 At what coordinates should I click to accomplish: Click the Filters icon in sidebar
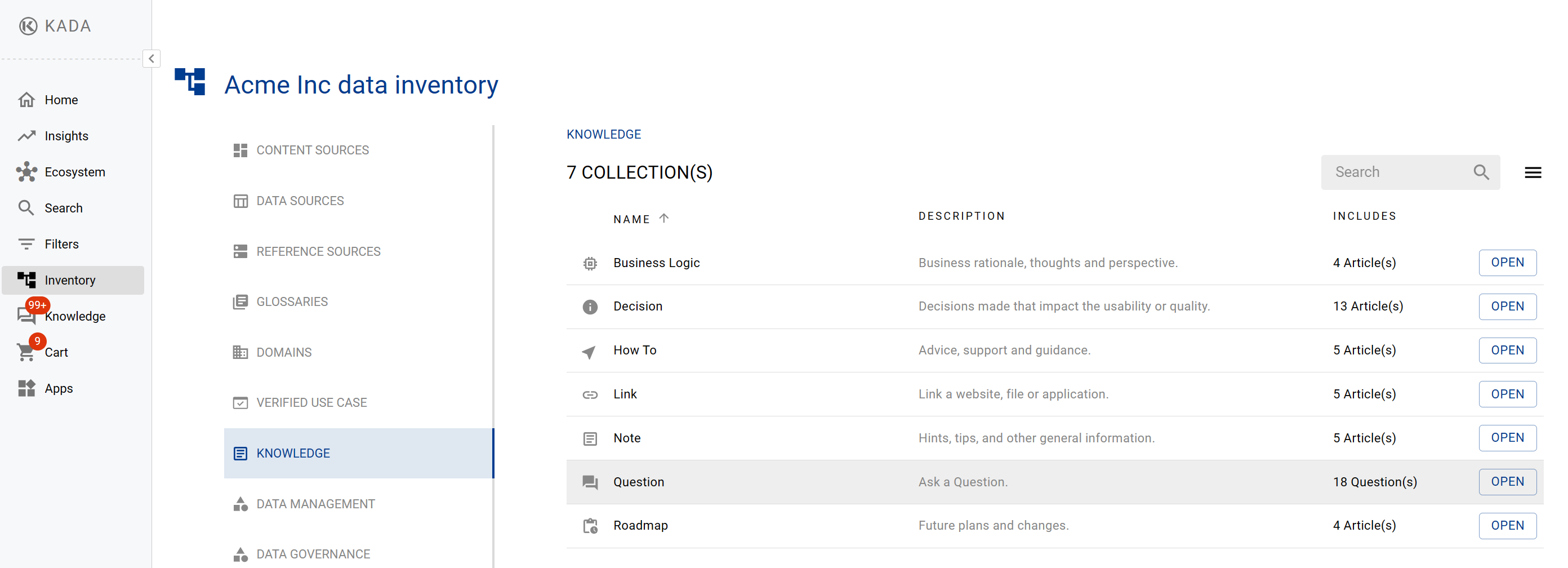tap(26, 243)
